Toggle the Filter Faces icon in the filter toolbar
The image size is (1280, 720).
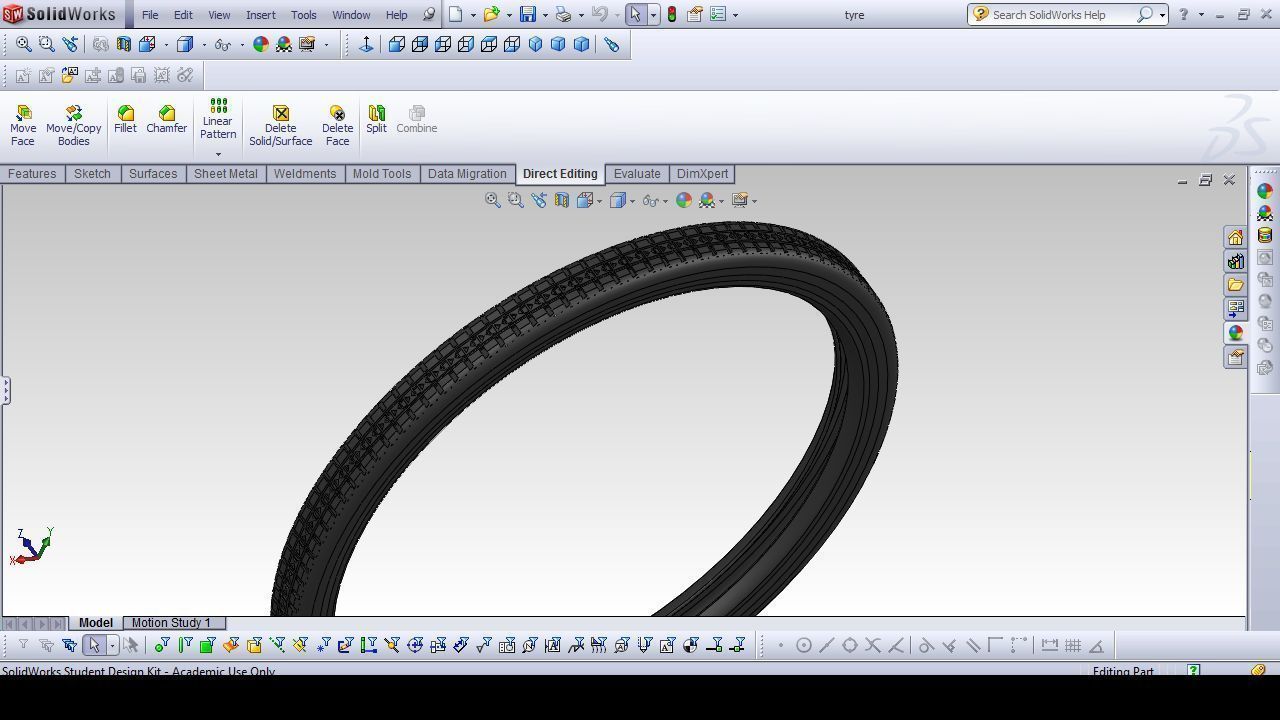tap(207, 645)
